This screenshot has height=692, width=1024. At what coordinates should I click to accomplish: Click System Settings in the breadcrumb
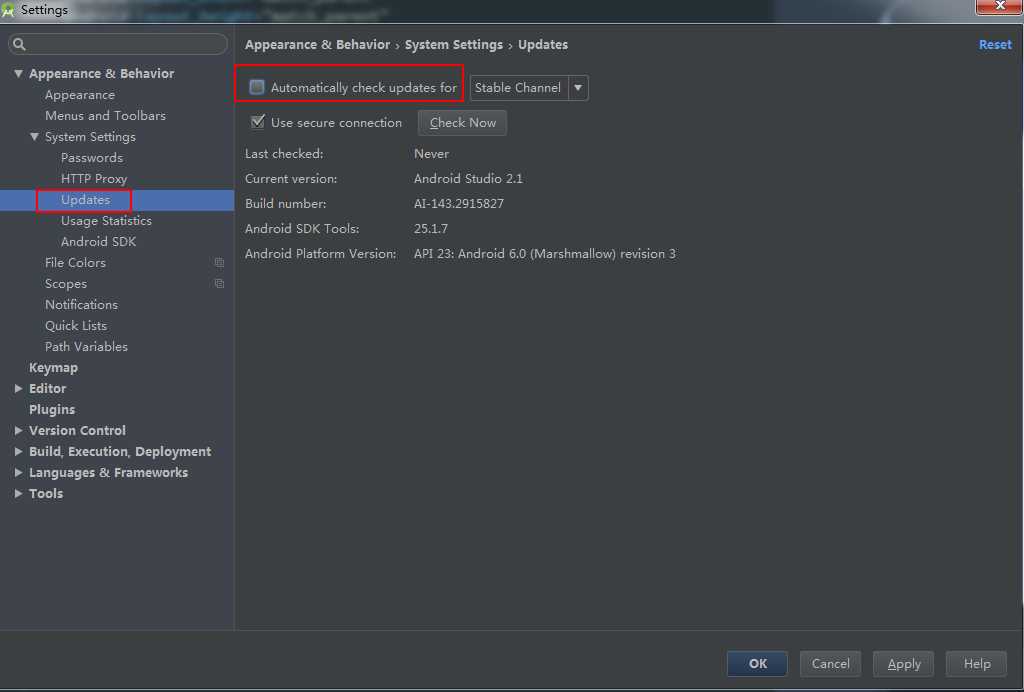pos(454,44)
